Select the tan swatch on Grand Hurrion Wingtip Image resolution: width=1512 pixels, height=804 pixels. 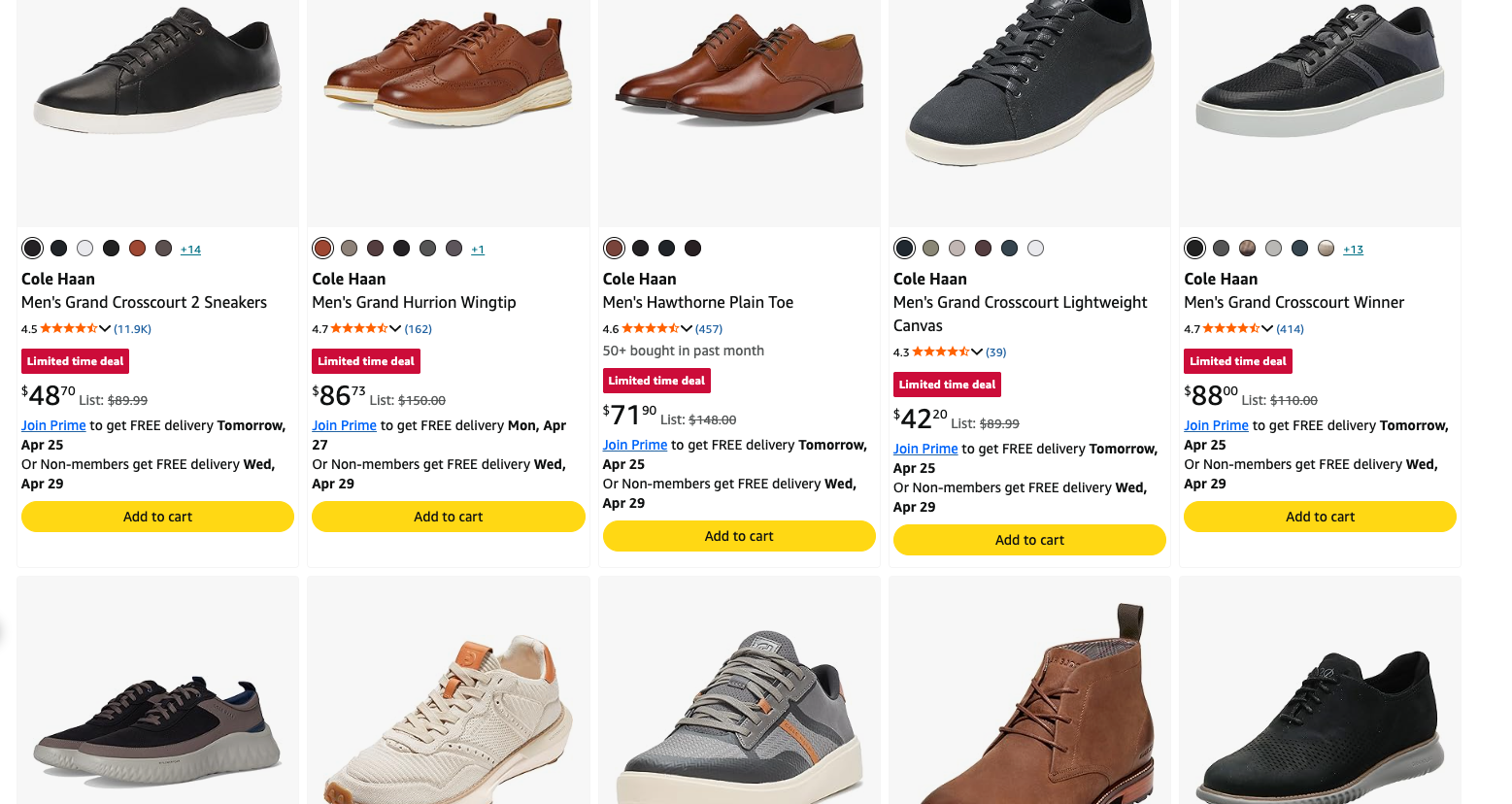[349, 248]
